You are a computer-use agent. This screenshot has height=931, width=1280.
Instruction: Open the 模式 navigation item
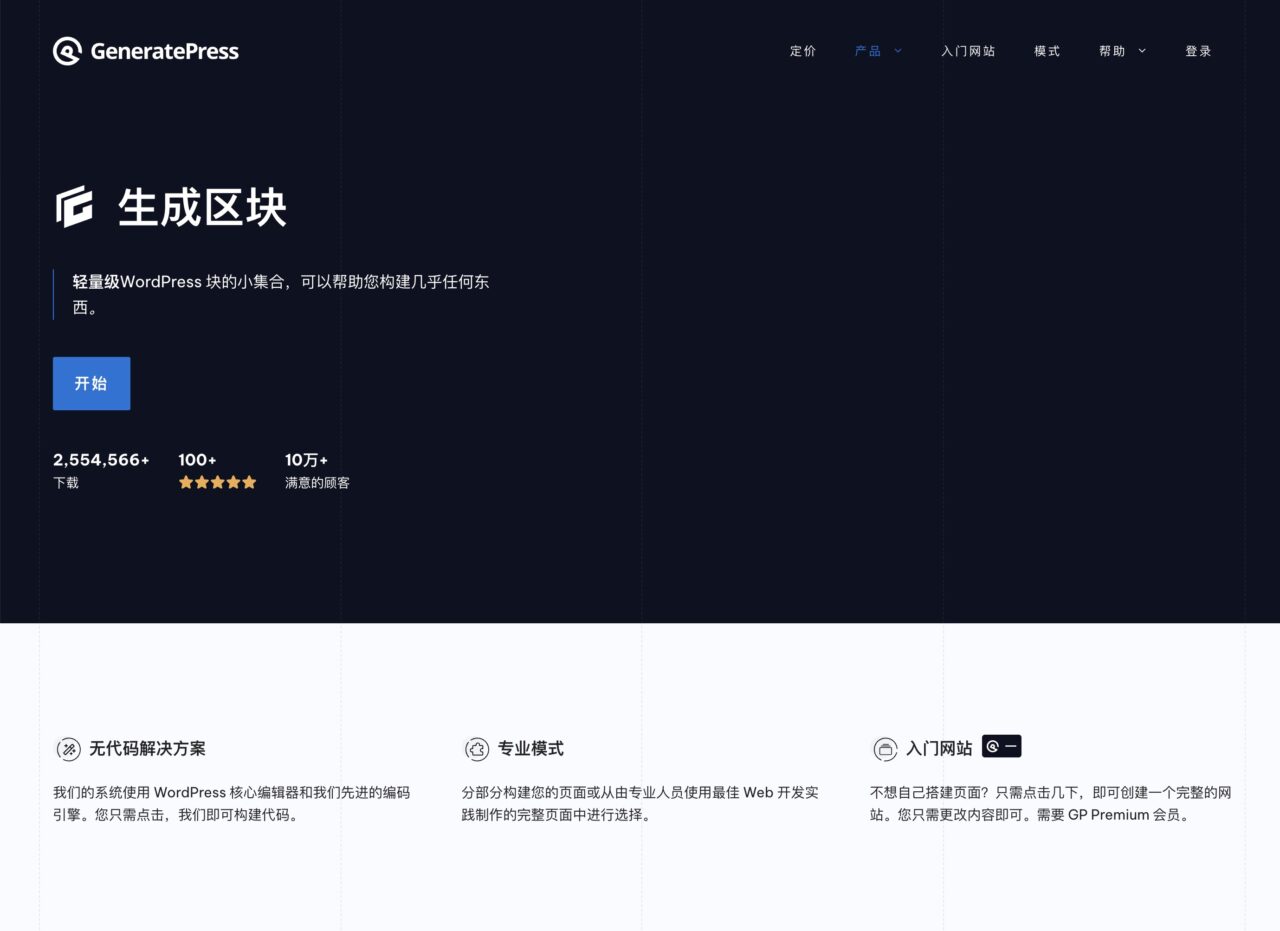pos(1047,51)
